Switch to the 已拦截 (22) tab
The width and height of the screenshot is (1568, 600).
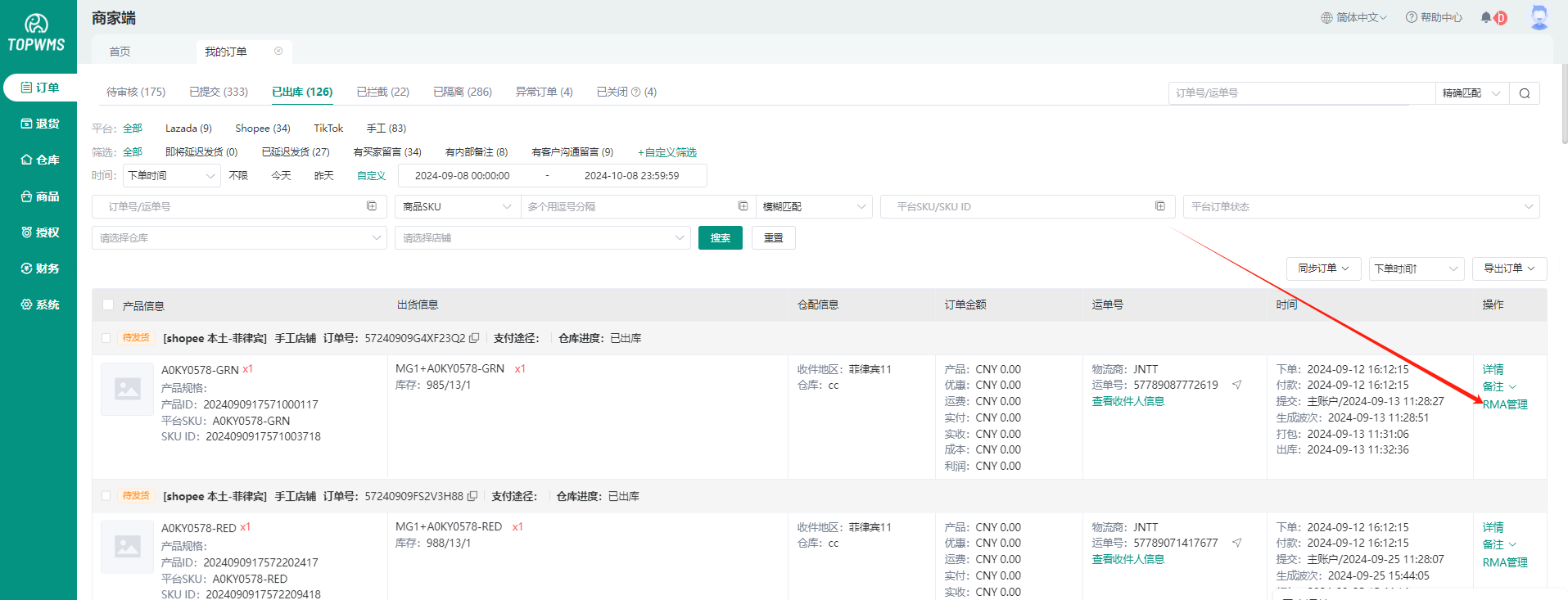[x=382, y=92]
